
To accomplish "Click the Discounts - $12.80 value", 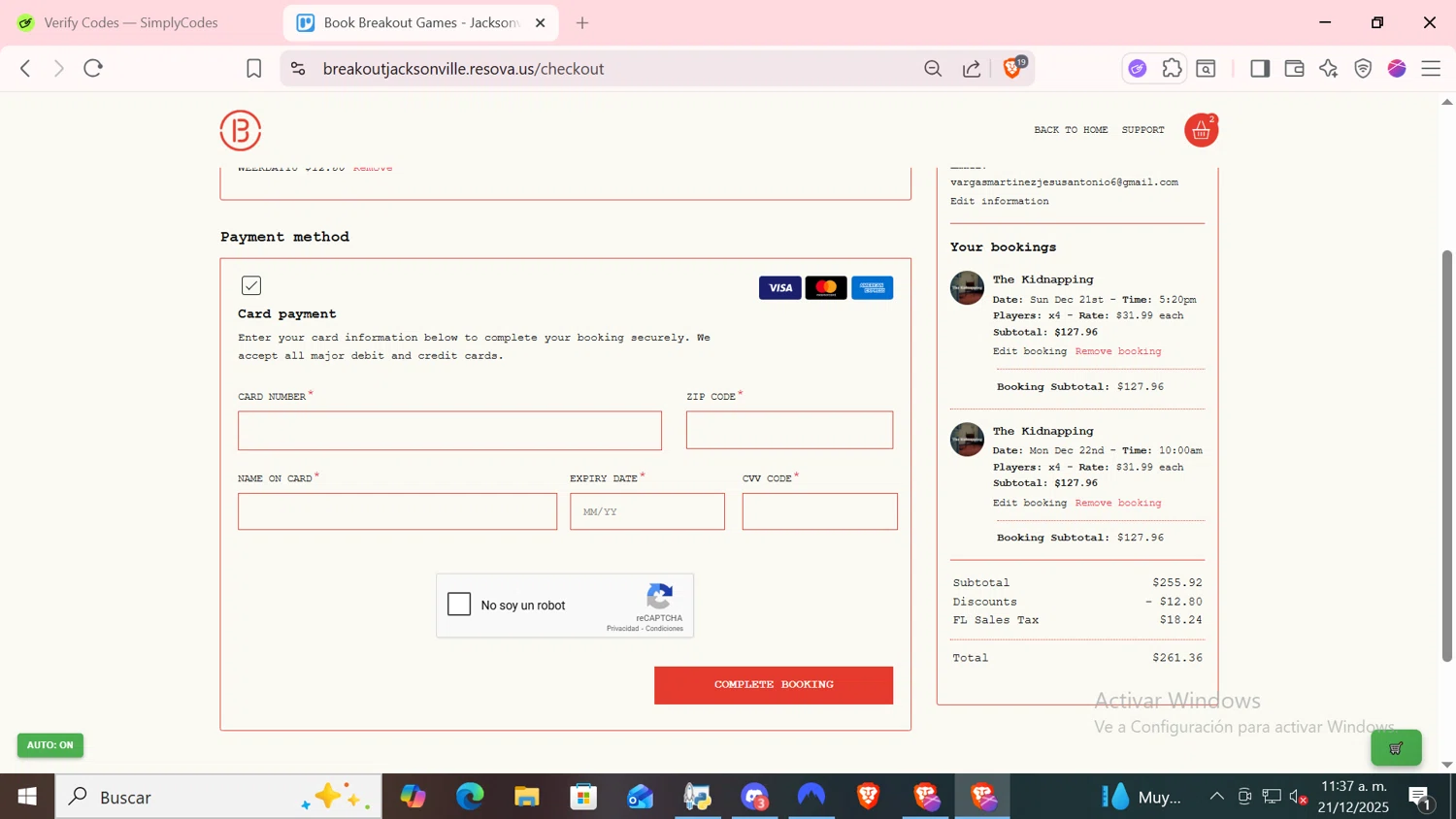I will click(1175, 602).
